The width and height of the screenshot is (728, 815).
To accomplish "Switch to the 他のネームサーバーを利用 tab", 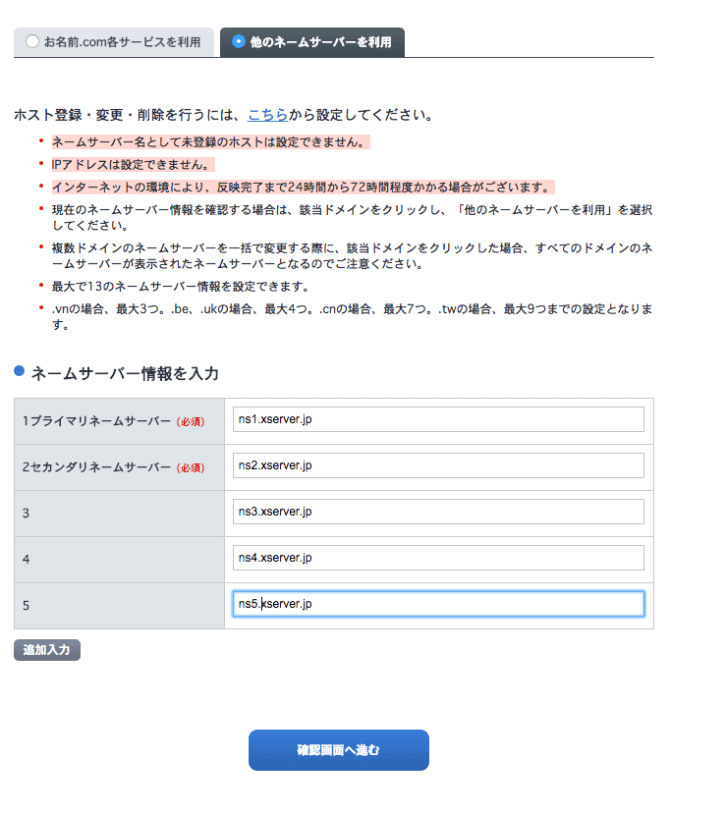I will pos(312,42).
